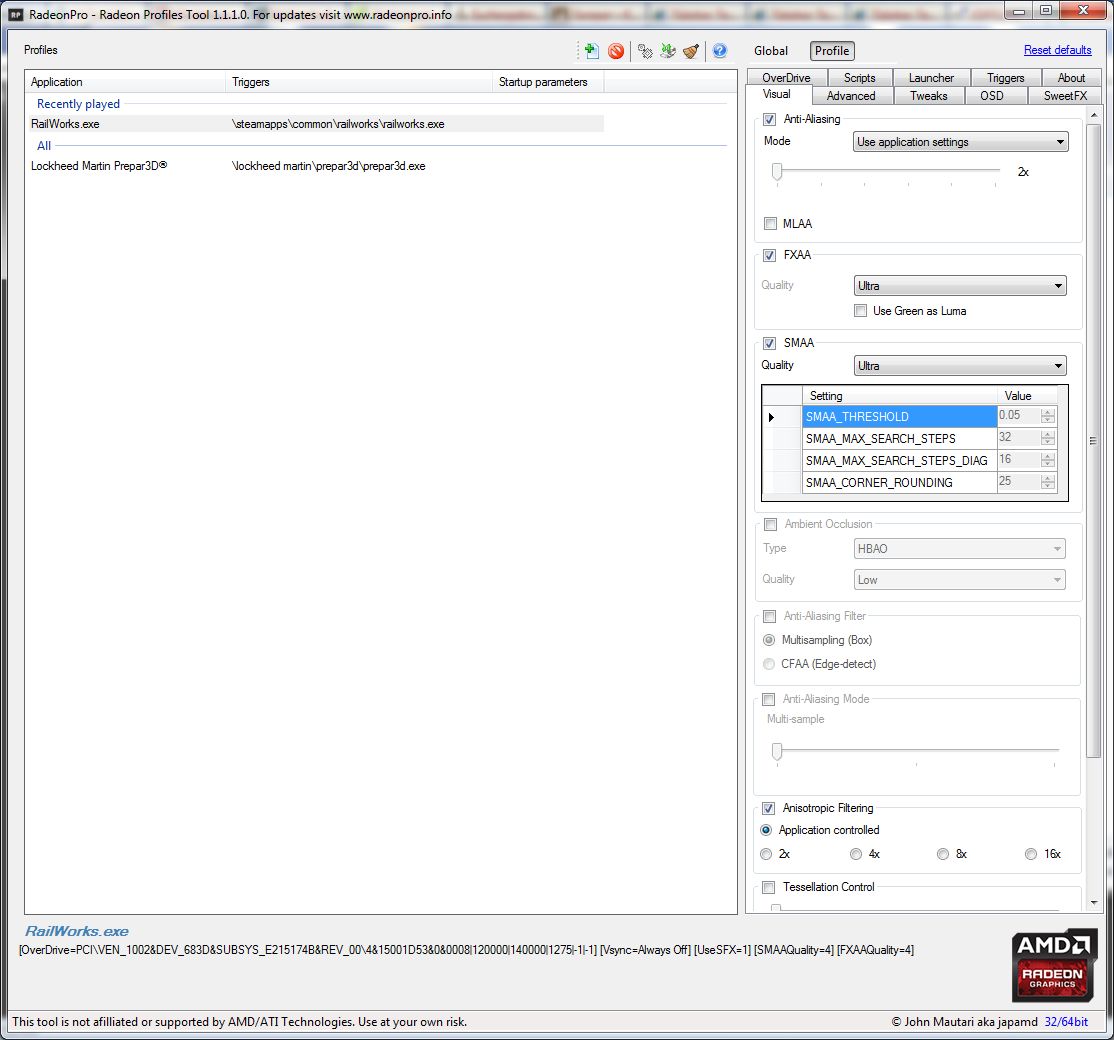This screenshot has height=1040, width=1114.
Task: Click the Multi-sample slider handle
Action: (x=777, y=751)
